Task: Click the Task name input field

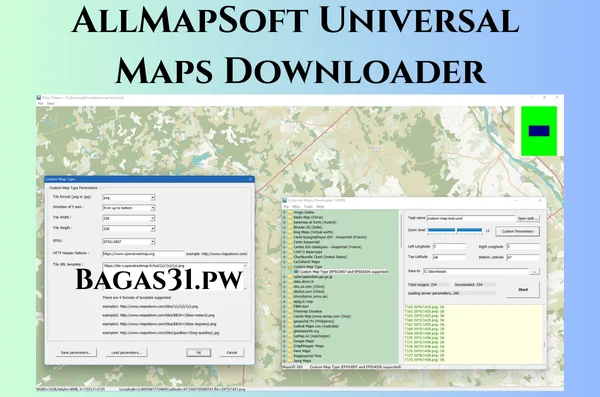Action: tap(471, 218)
